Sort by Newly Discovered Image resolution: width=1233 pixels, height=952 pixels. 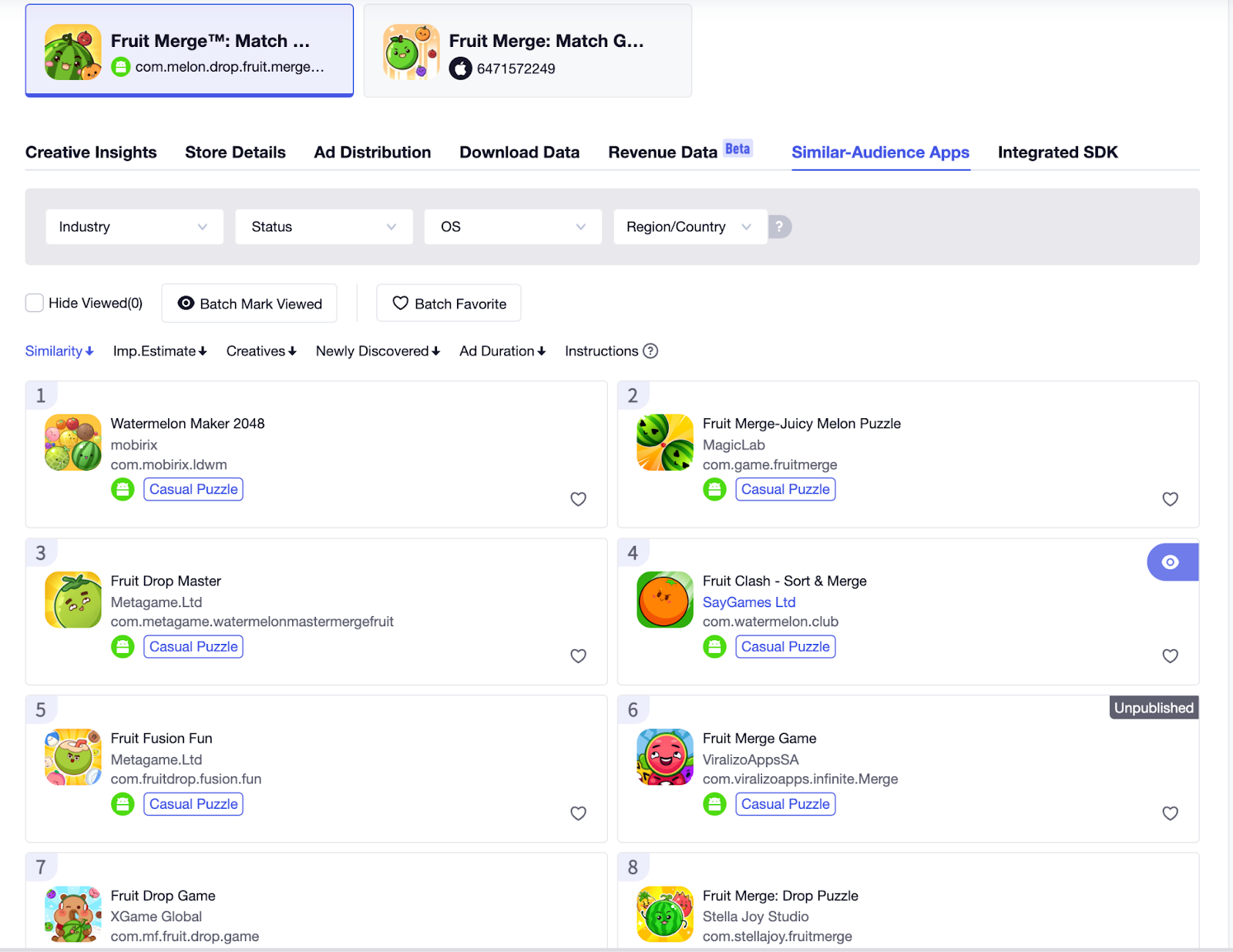coord(378,351)
